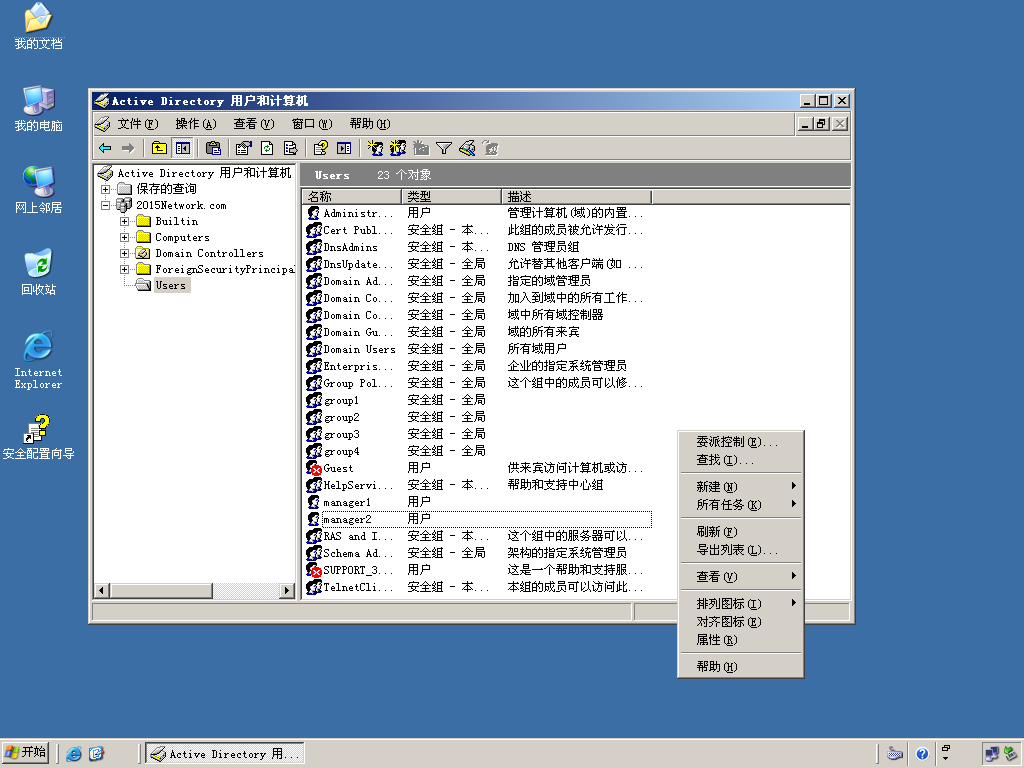The height and width of the screenshot is (768, 1024).
Task: Click the Refresh toolbar icon
Action: (267, 148)
